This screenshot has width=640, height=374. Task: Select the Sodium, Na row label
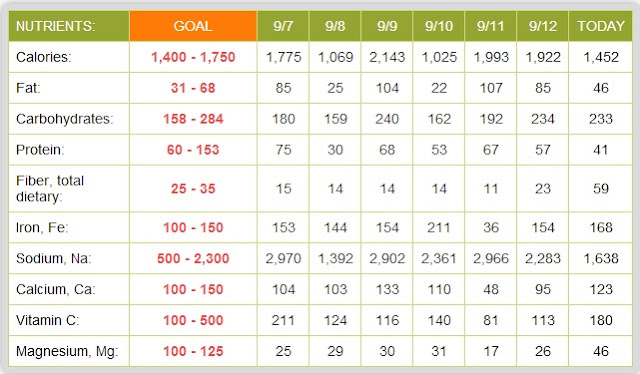coord(53,258)
